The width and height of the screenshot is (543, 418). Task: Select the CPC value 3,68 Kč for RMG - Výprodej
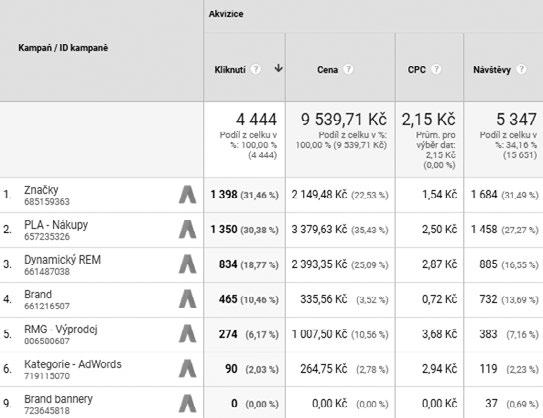[x=439, y=334]
